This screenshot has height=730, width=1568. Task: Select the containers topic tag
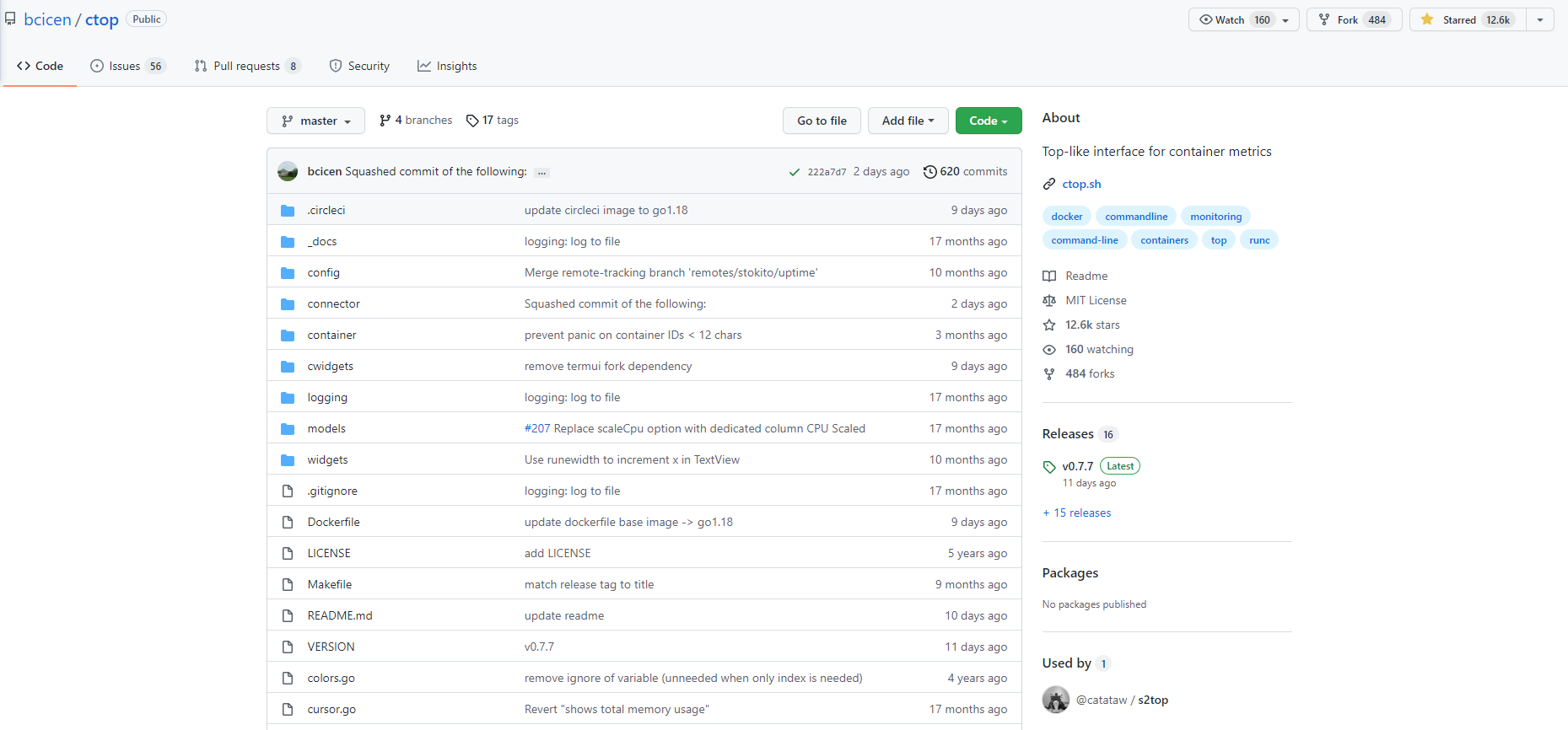point(1164,240)
